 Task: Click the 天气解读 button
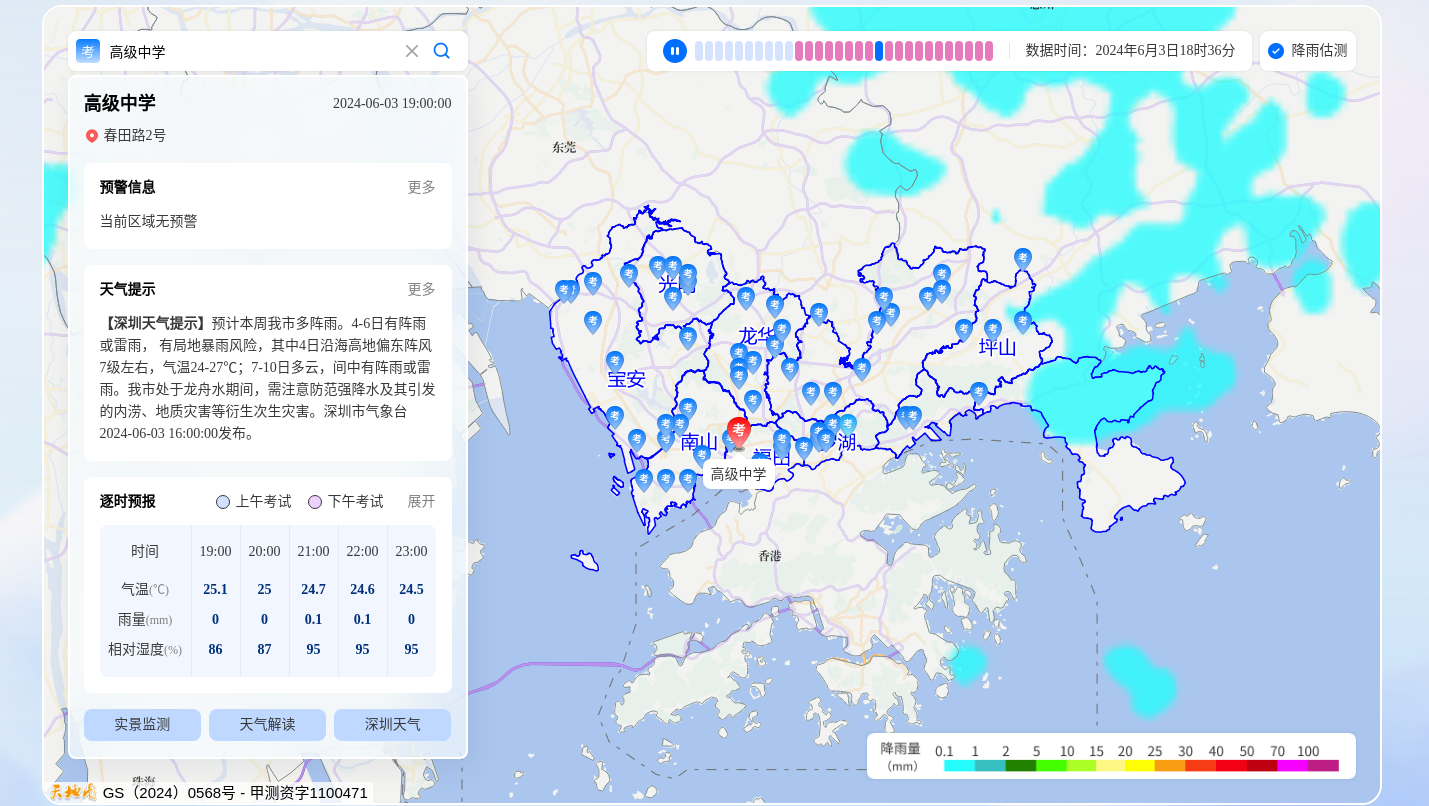[267, 724]
